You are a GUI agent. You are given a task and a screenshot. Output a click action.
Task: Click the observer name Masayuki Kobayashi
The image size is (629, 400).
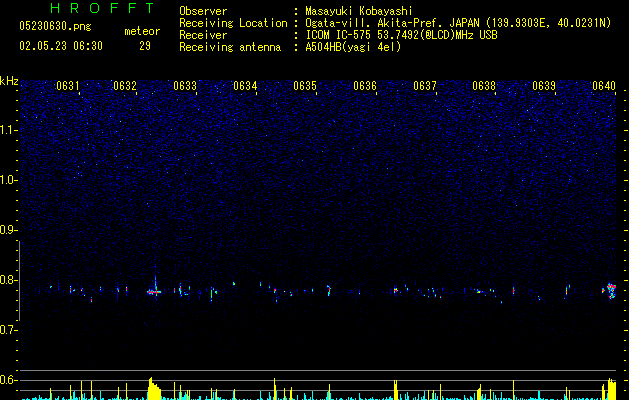pos(359,11)
